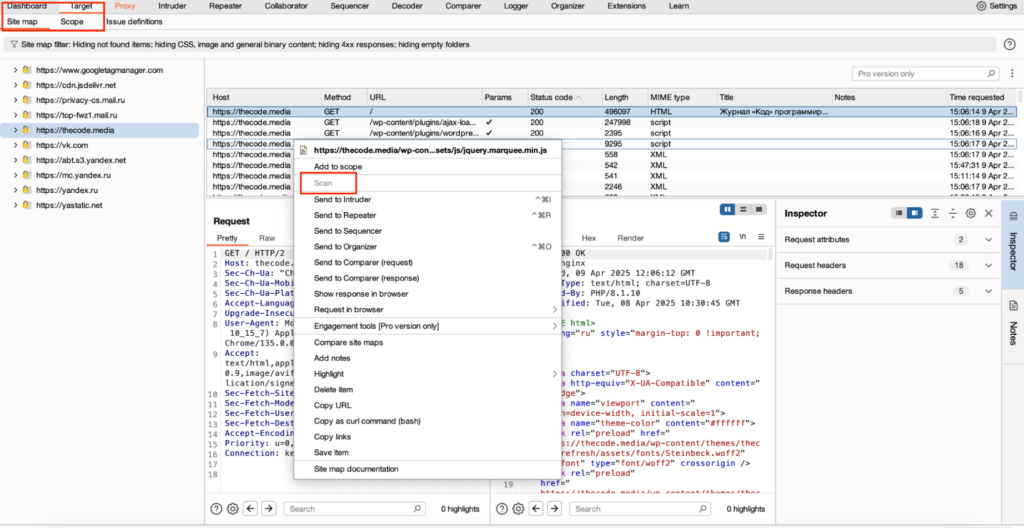Viewport: 1024px width, 528px height.
Task: Open the Decoder tab
Action: click(x=407, y=6)
